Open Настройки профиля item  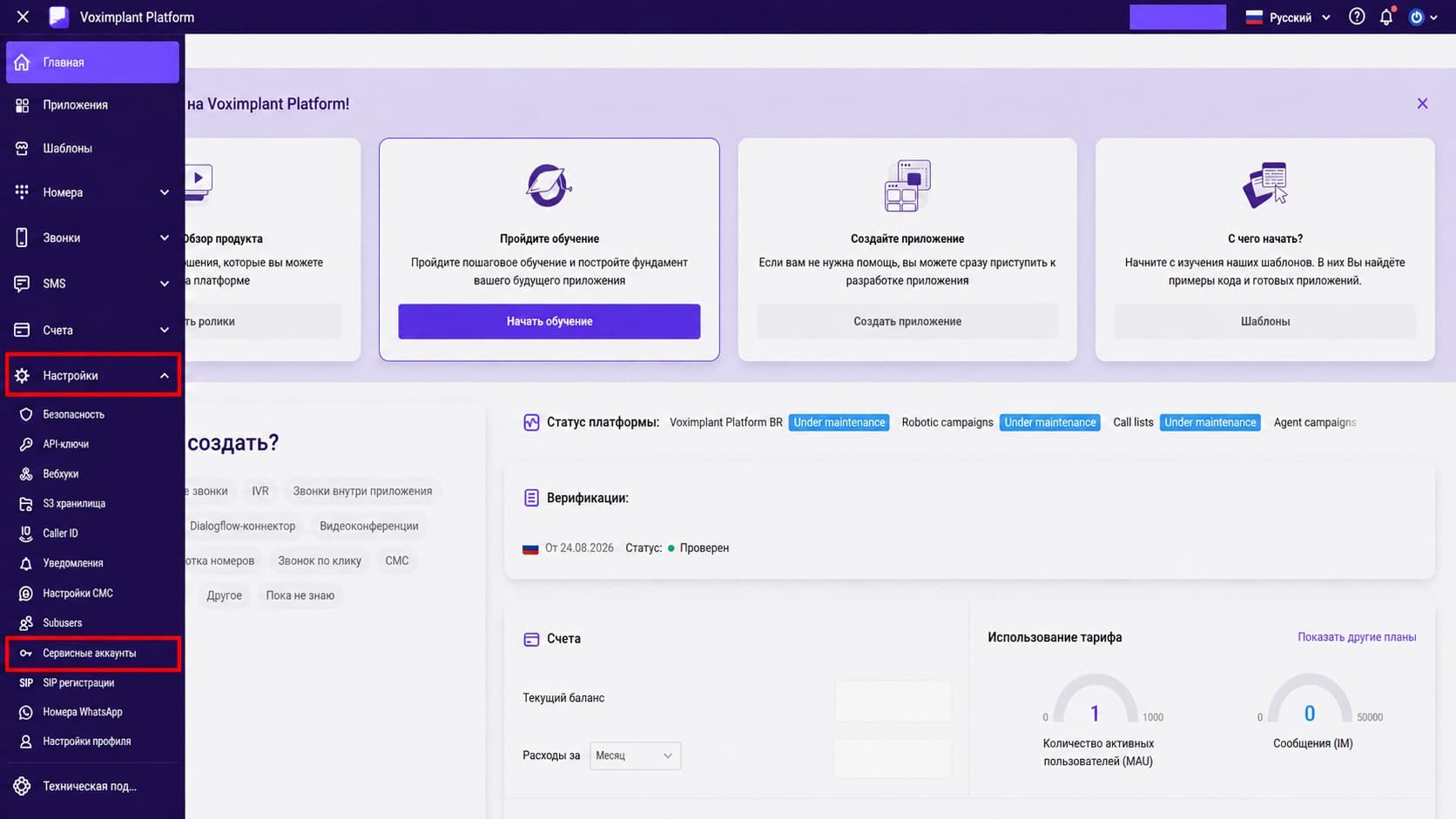[x=92, y=742]
